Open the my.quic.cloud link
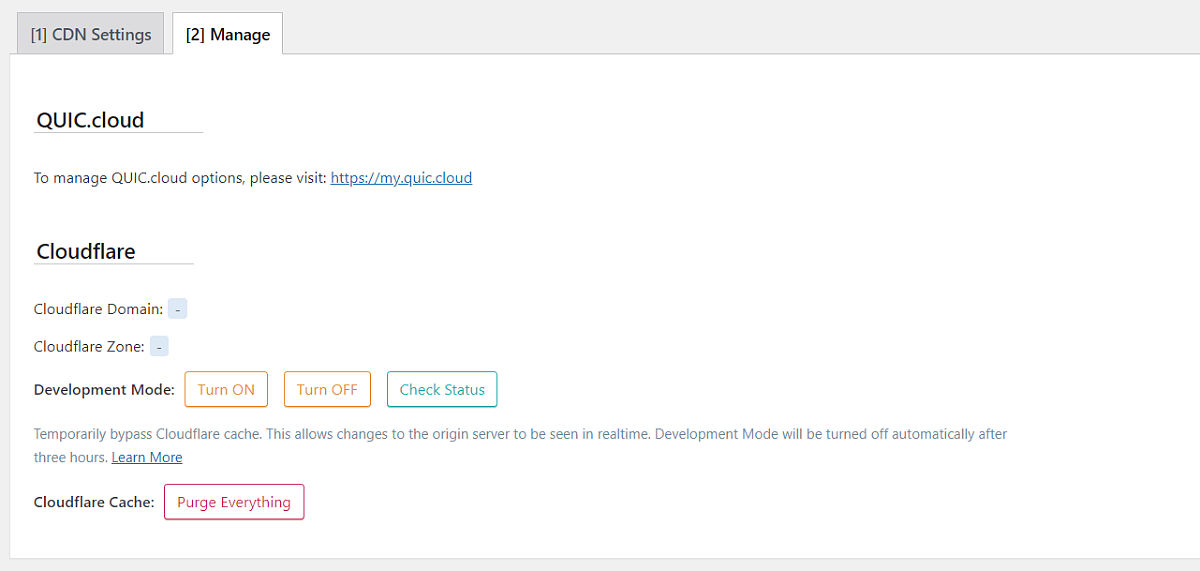 pyautogui.click(x=401, y=178)
